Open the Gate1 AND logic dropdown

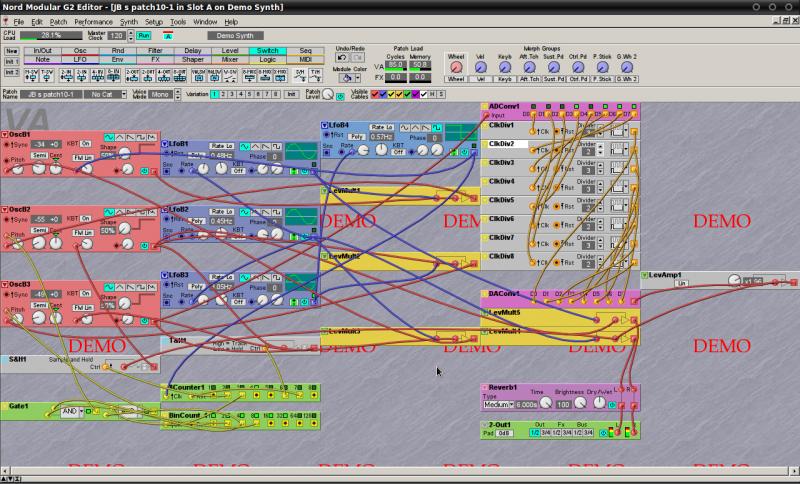coord(72,412)
